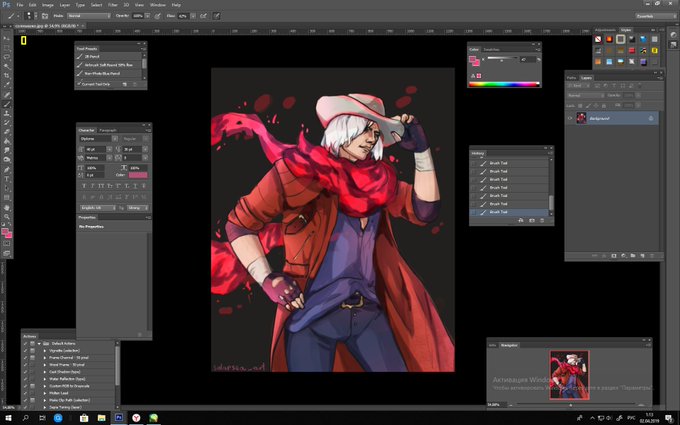Select the Airbrush Soft Round 50% flow preset
The image size is (680, 425).
coord(109,65)
